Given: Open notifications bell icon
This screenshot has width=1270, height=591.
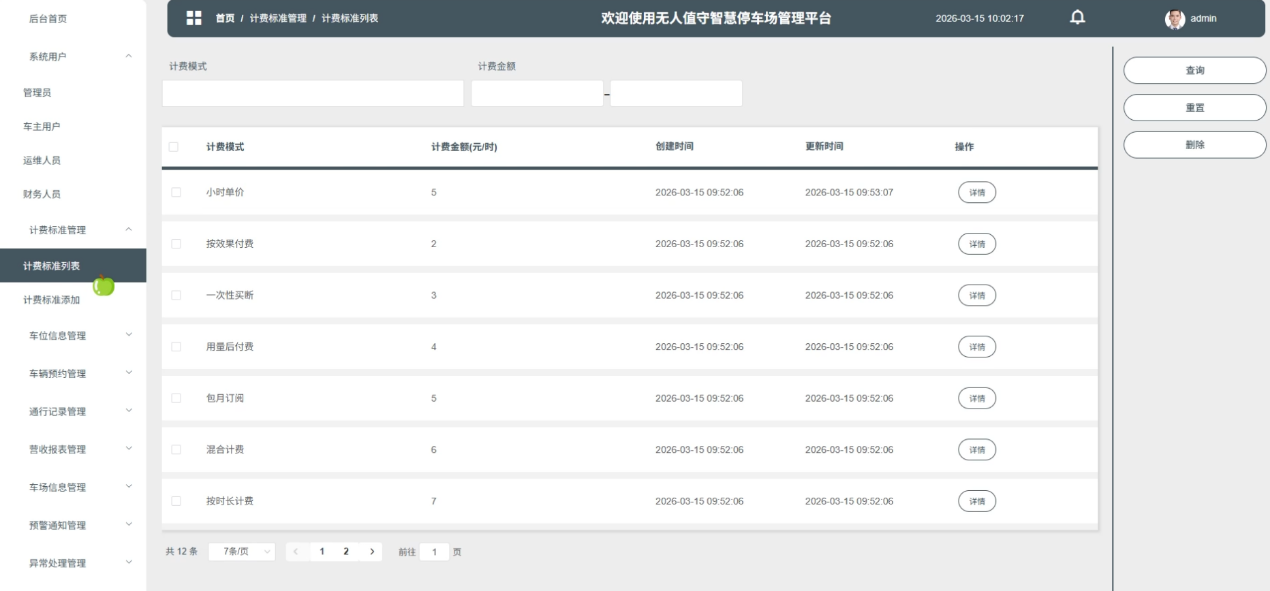Looking at the screenshot, I should (x=1077, y=17).
